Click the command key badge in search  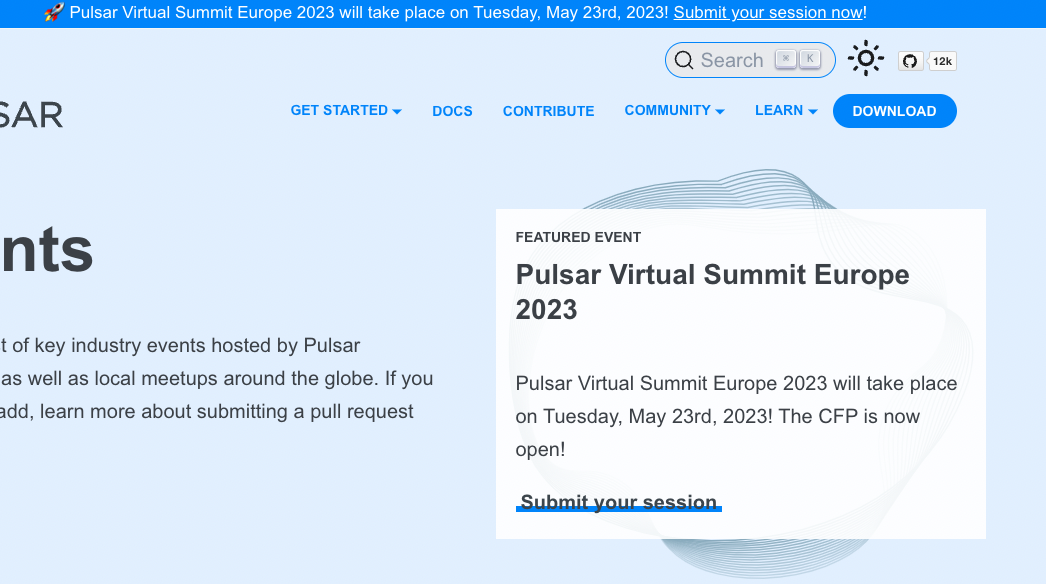786,59
